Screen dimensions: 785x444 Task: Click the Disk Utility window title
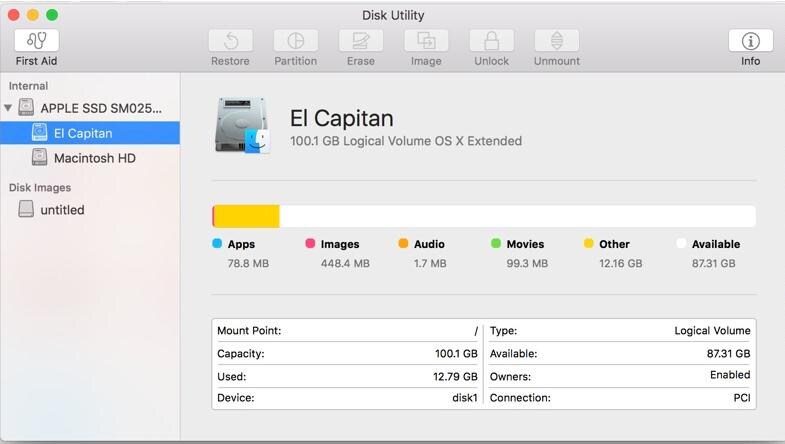pos(393,16)
